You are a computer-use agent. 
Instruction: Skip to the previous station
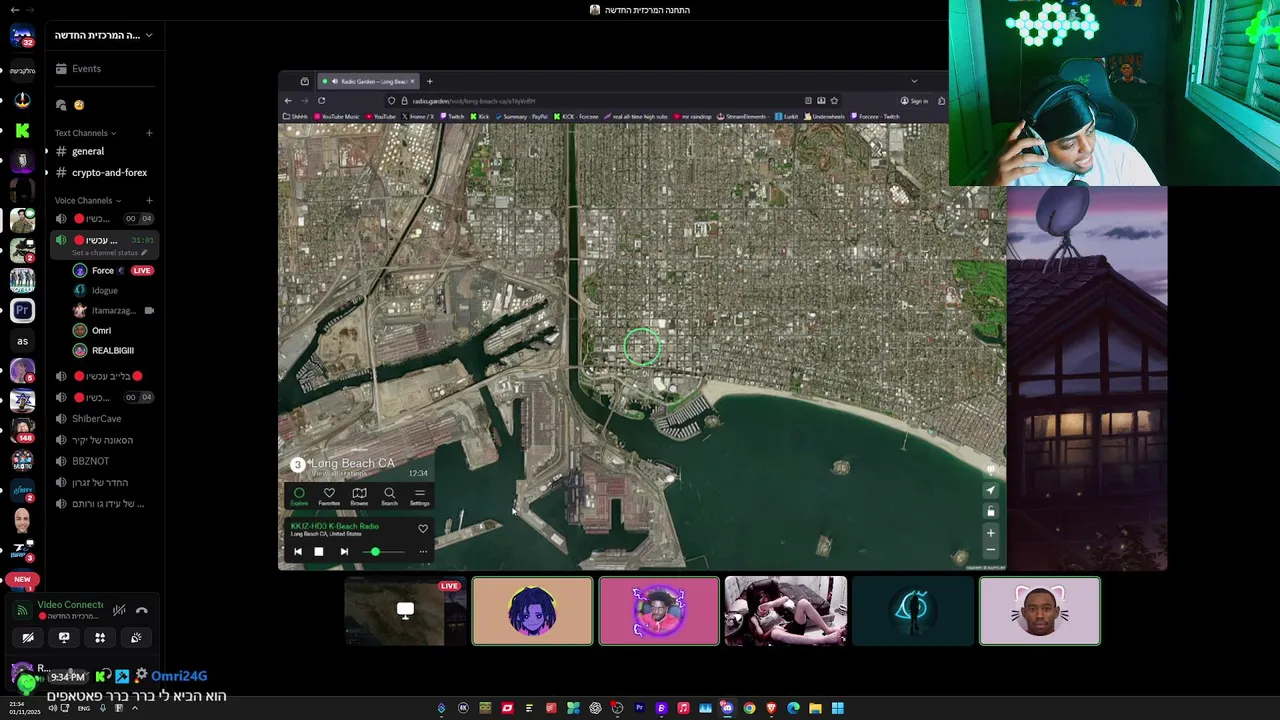(297, 552)
